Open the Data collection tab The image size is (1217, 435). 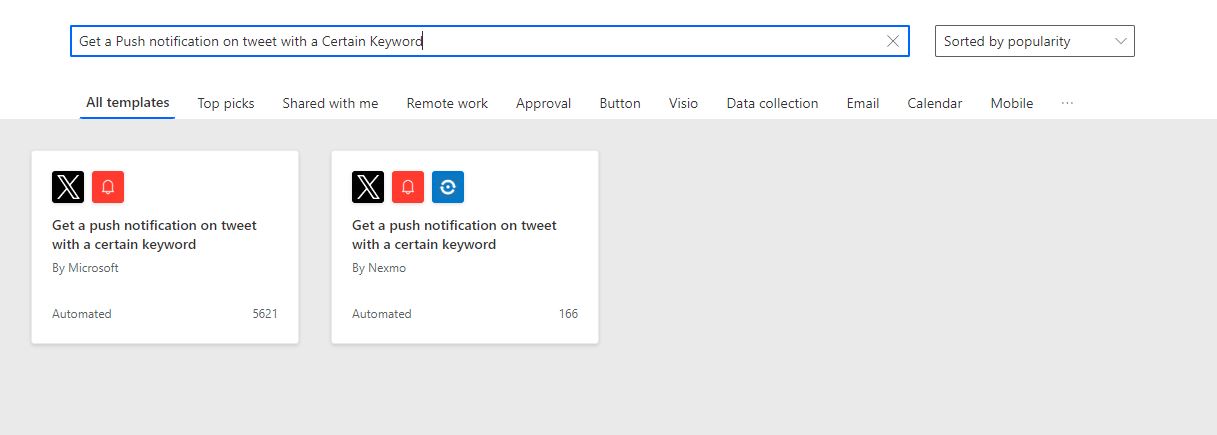coord(772,103)
